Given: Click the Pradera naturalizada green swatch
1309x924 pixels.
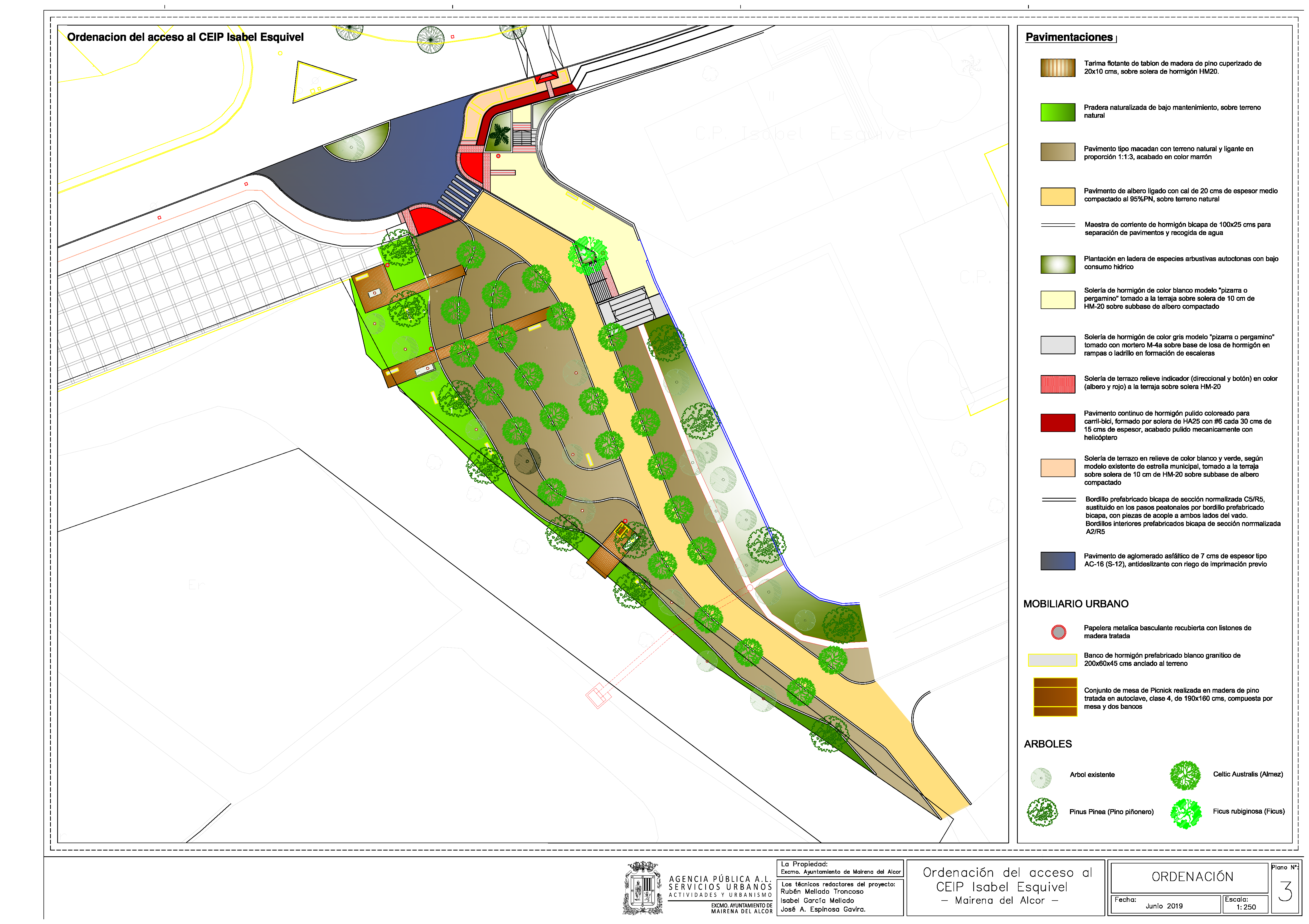Looking at the screenshot, I should (1058, 112).
